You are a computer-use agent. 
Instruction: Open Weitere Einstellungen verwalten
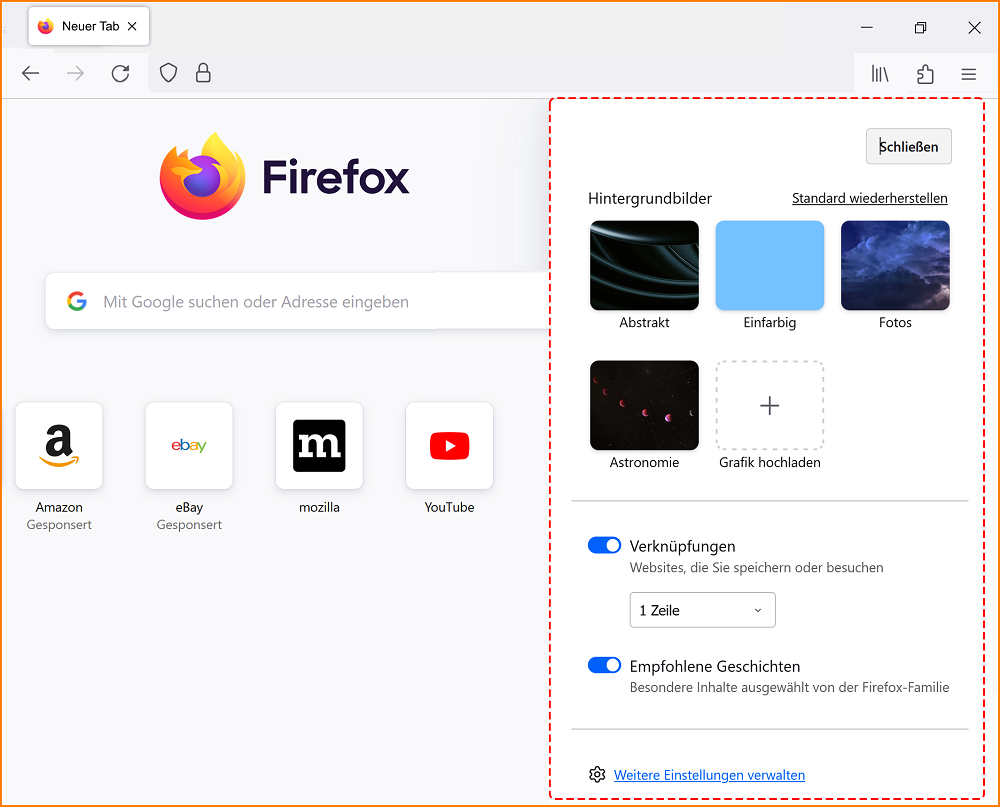point(709,774)
